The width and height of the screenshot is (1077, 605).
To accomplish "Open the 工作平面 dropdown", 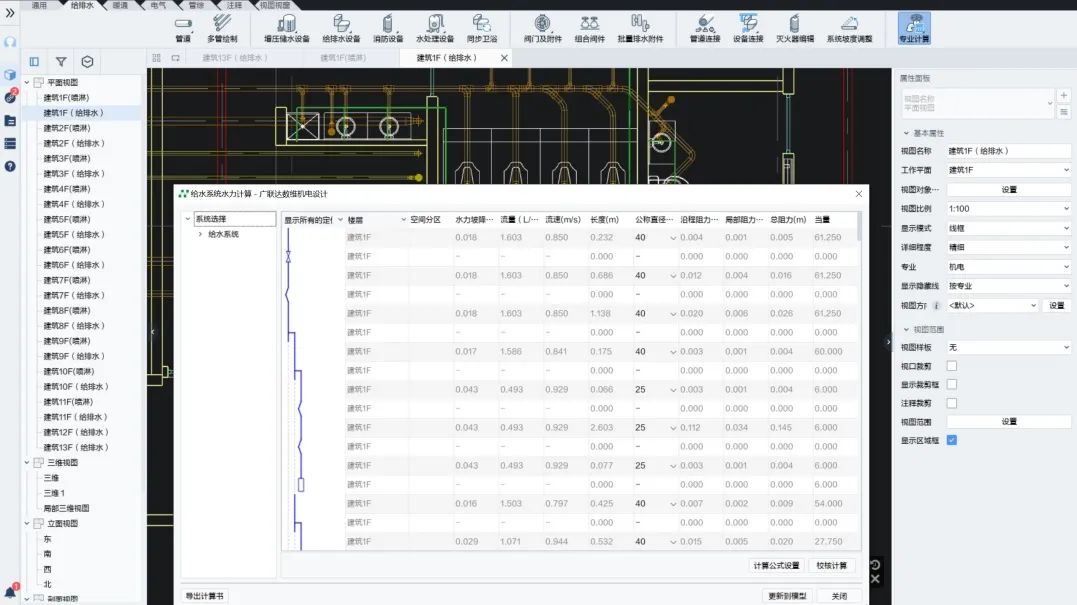I will coord(1008,170).
